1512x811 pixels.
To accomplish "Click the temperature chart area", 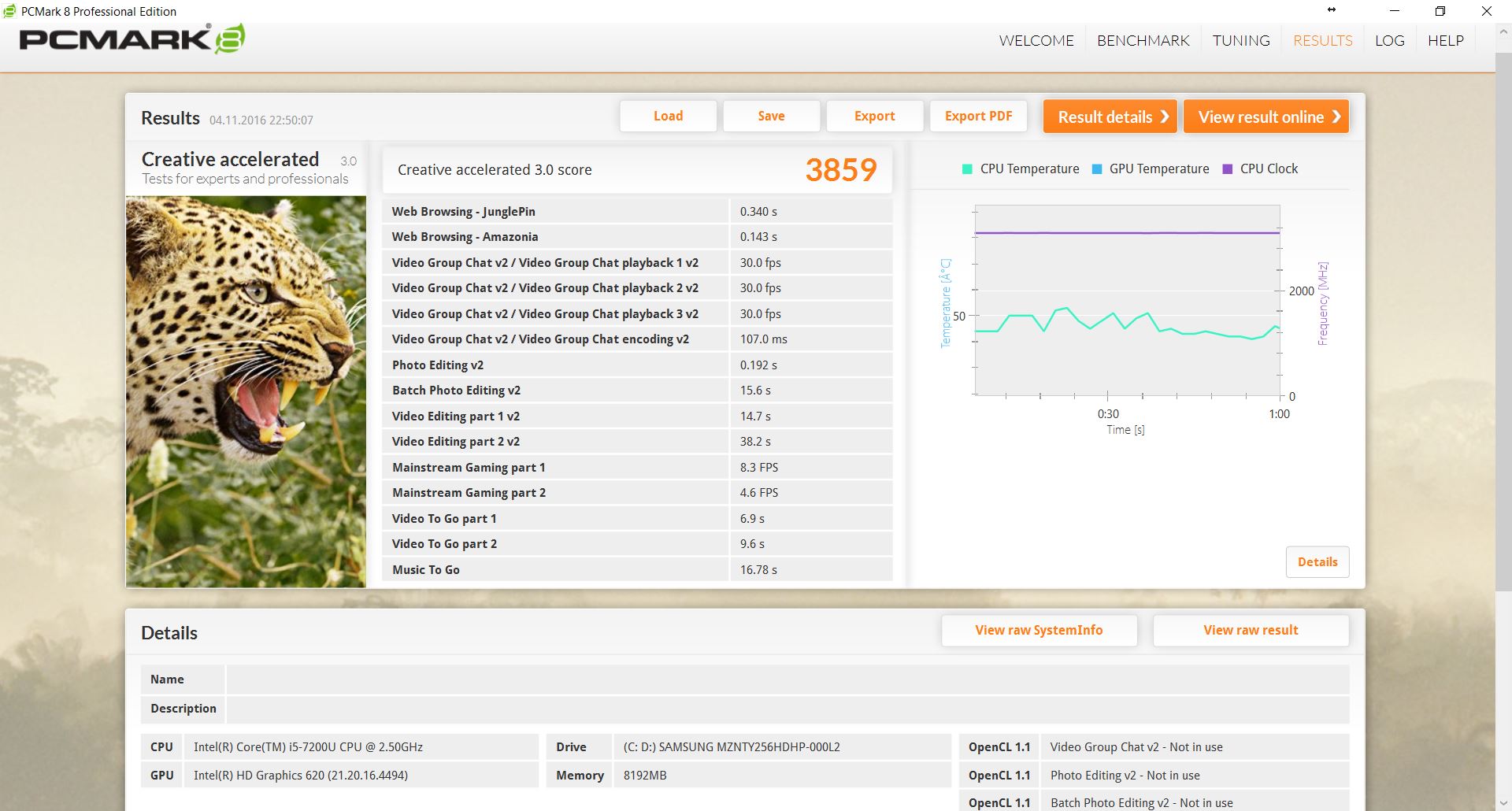I will (1127, 300).
